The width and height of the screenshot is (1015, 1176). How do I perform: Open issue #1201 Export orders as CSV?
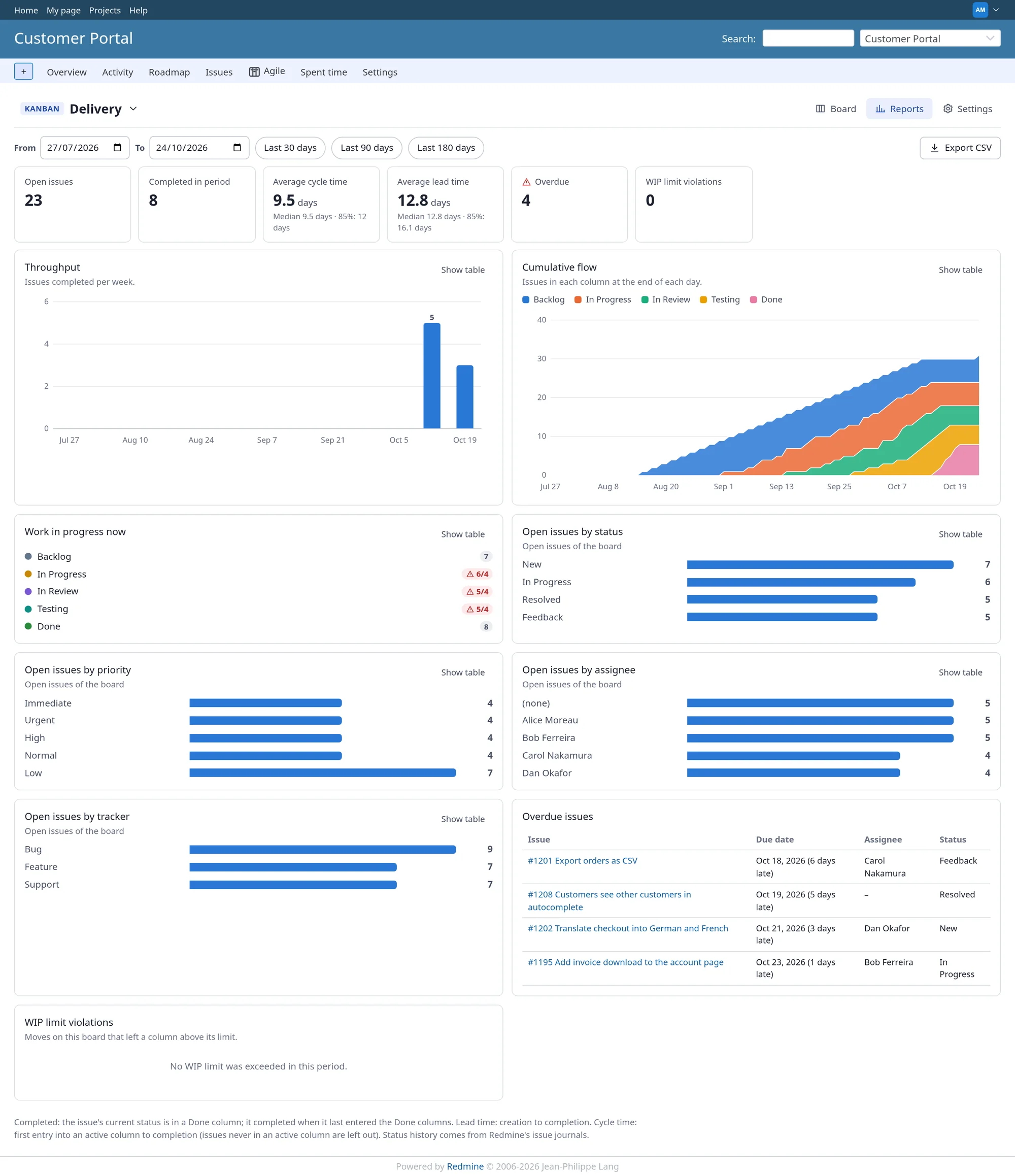click(582, 860)
